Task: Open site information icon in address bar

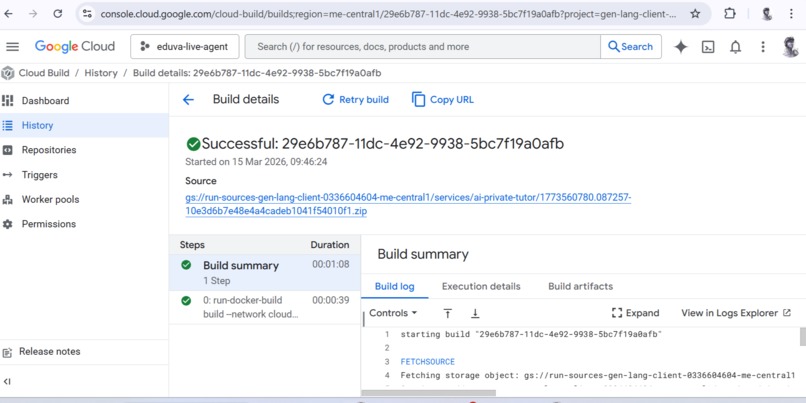Action: click(x=87, y=14)
